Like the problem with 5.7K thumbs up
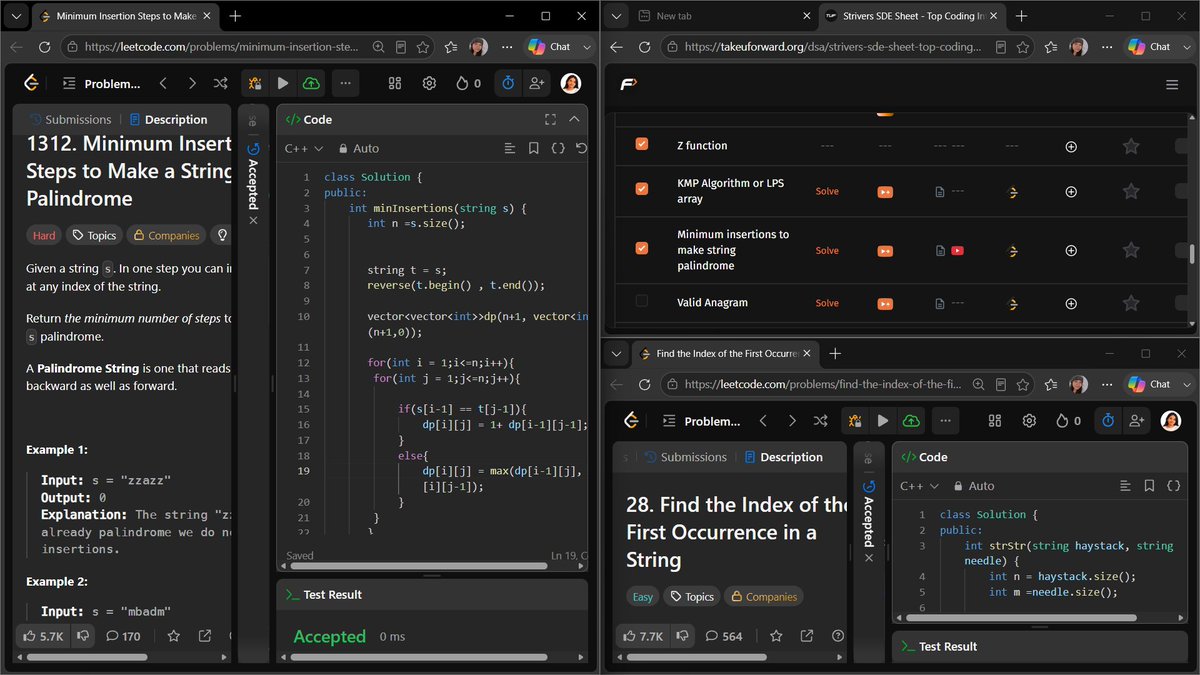Image resolution: width=1200 pixels, height=675 pixels. (x=44, y=635)
